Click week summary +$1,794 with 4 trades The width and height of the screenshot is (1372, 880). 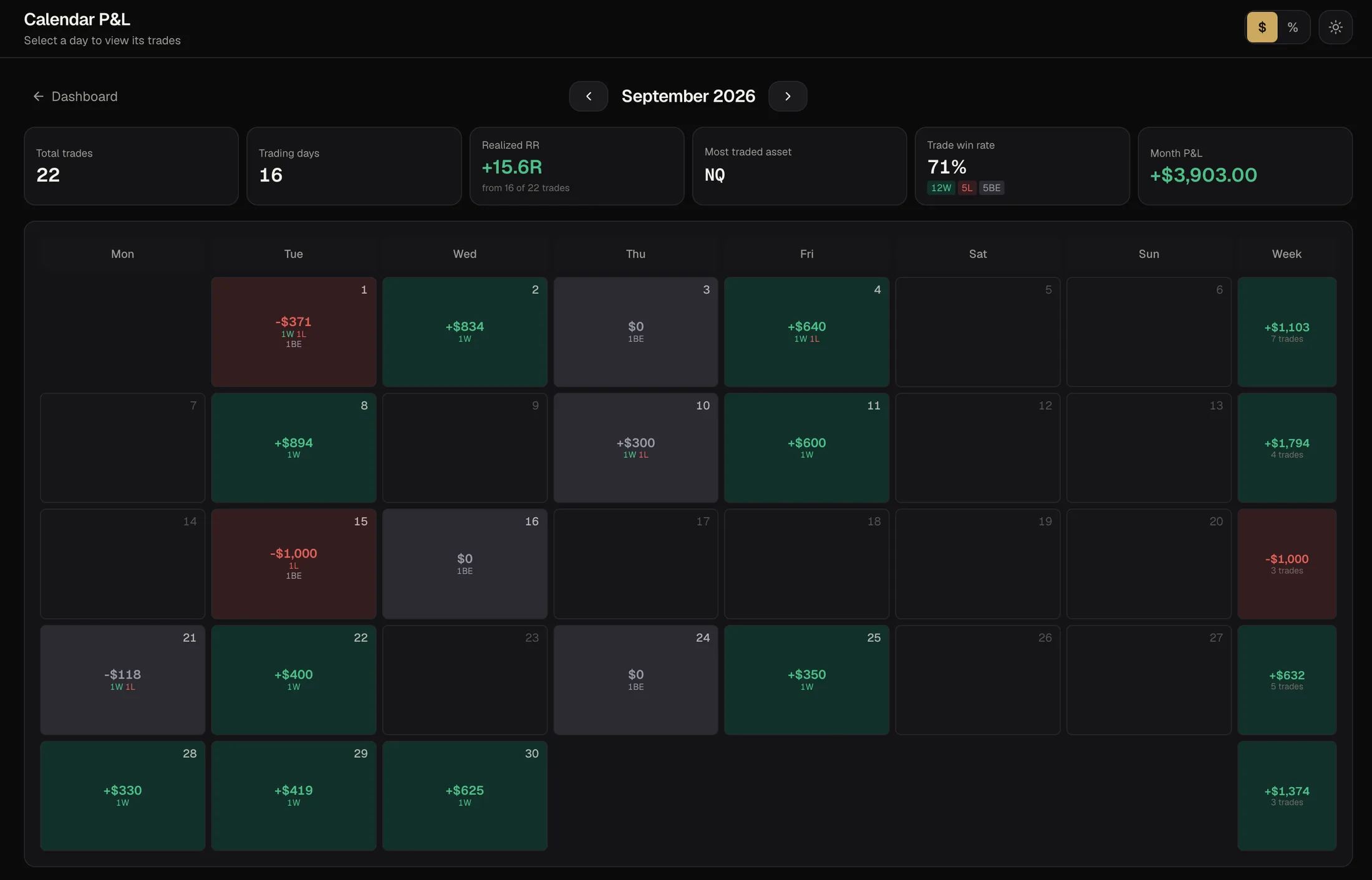click(x=1287, y=448)
